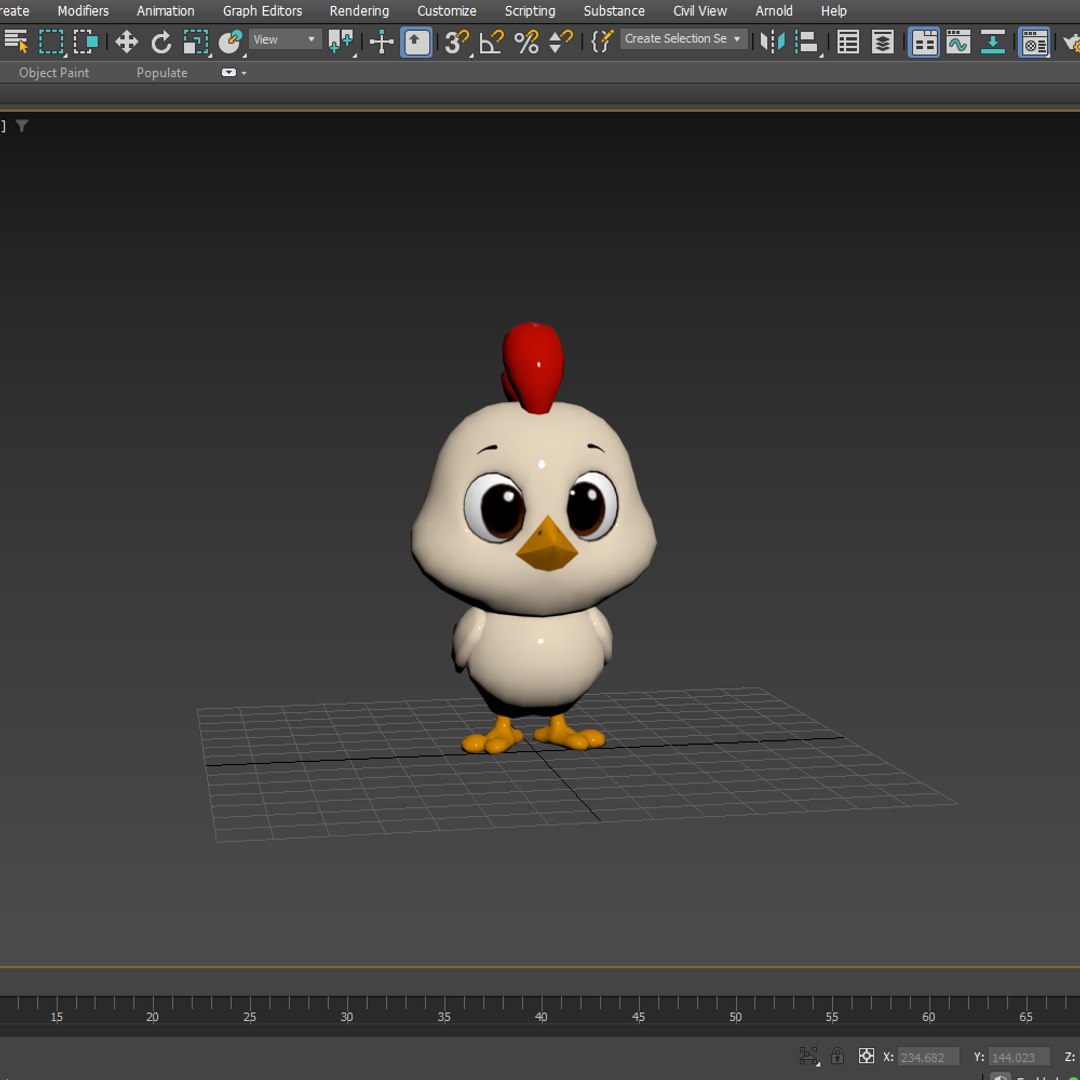Toggle Absolute/Offset transform type-in mode

click(x=866, y=1055)
